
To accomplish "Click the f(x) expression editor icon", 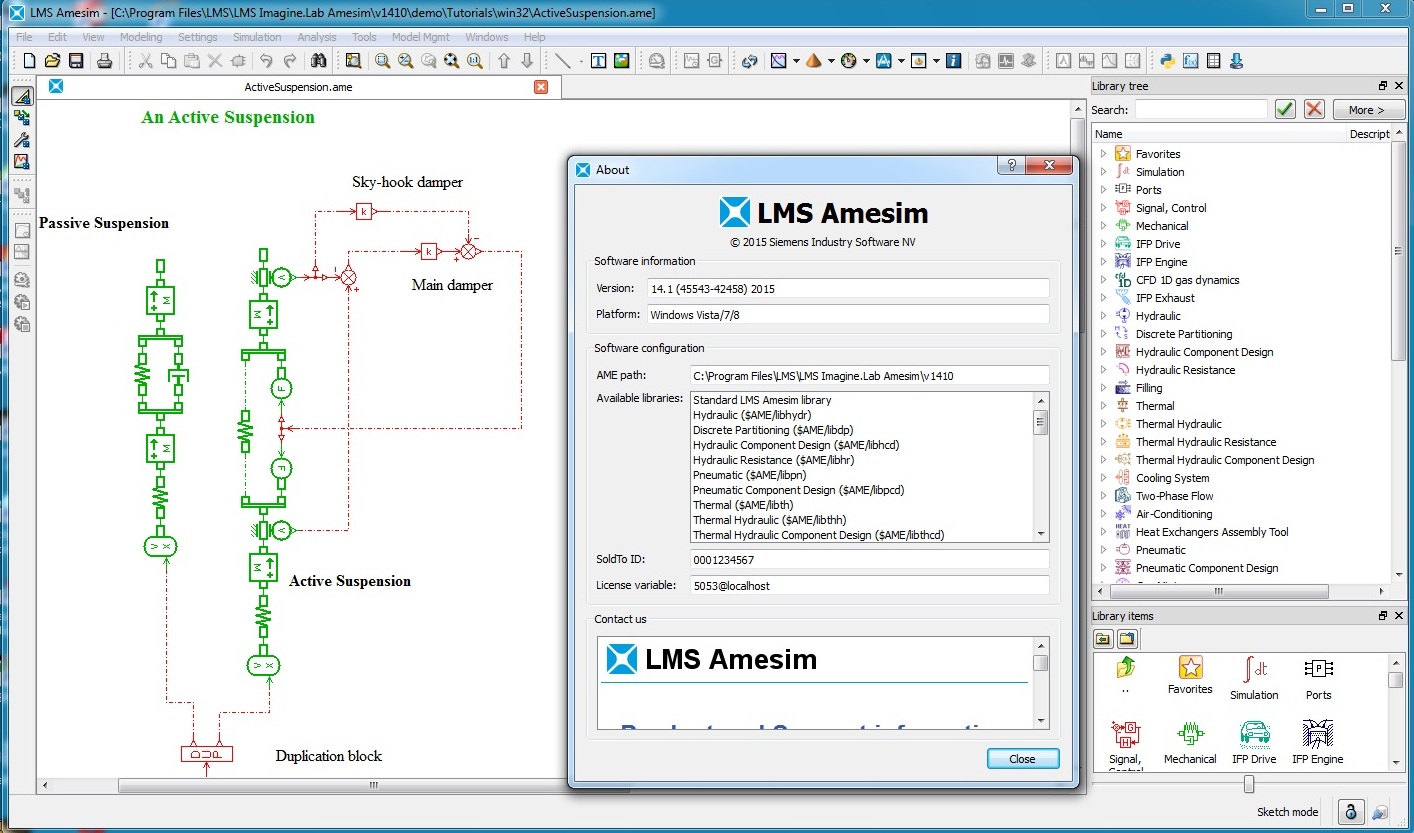I will pos(1190,61).
